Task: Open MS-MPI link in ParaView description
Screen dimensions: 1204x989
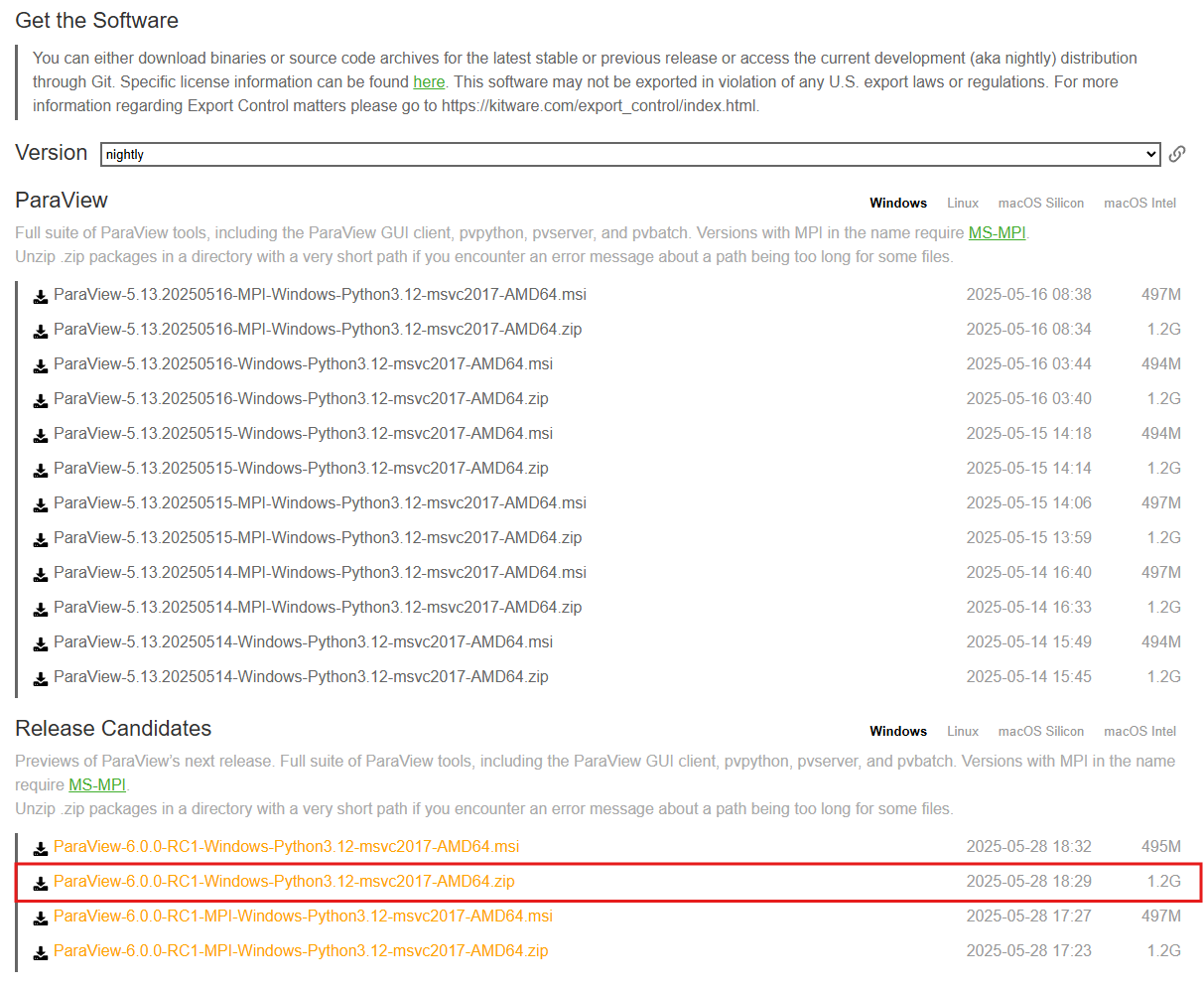Action: tap(998, 232)
